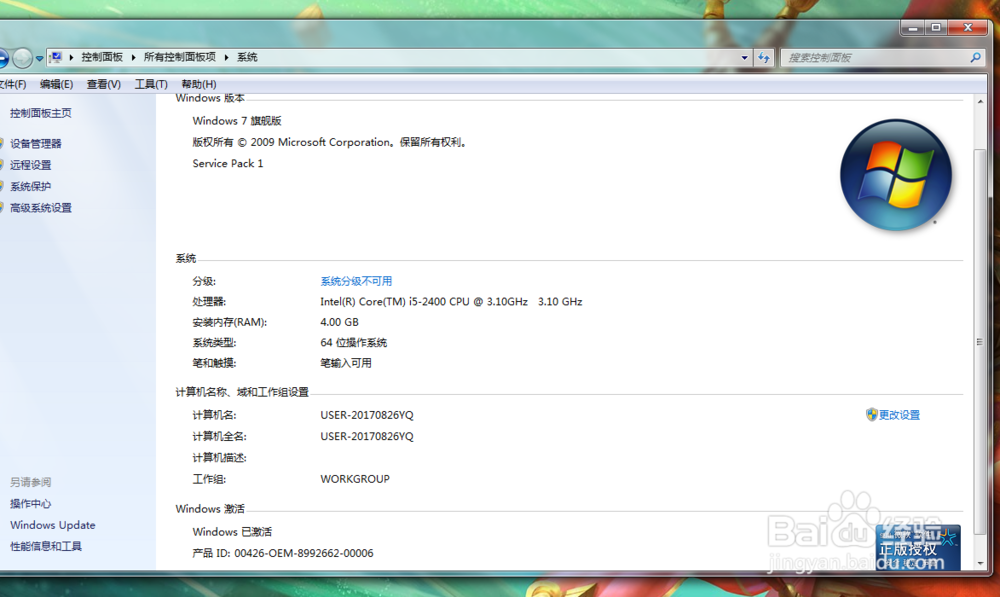Click 系统分级不可用 rating link
1000x597 pixels.
(x=356, y=281)
